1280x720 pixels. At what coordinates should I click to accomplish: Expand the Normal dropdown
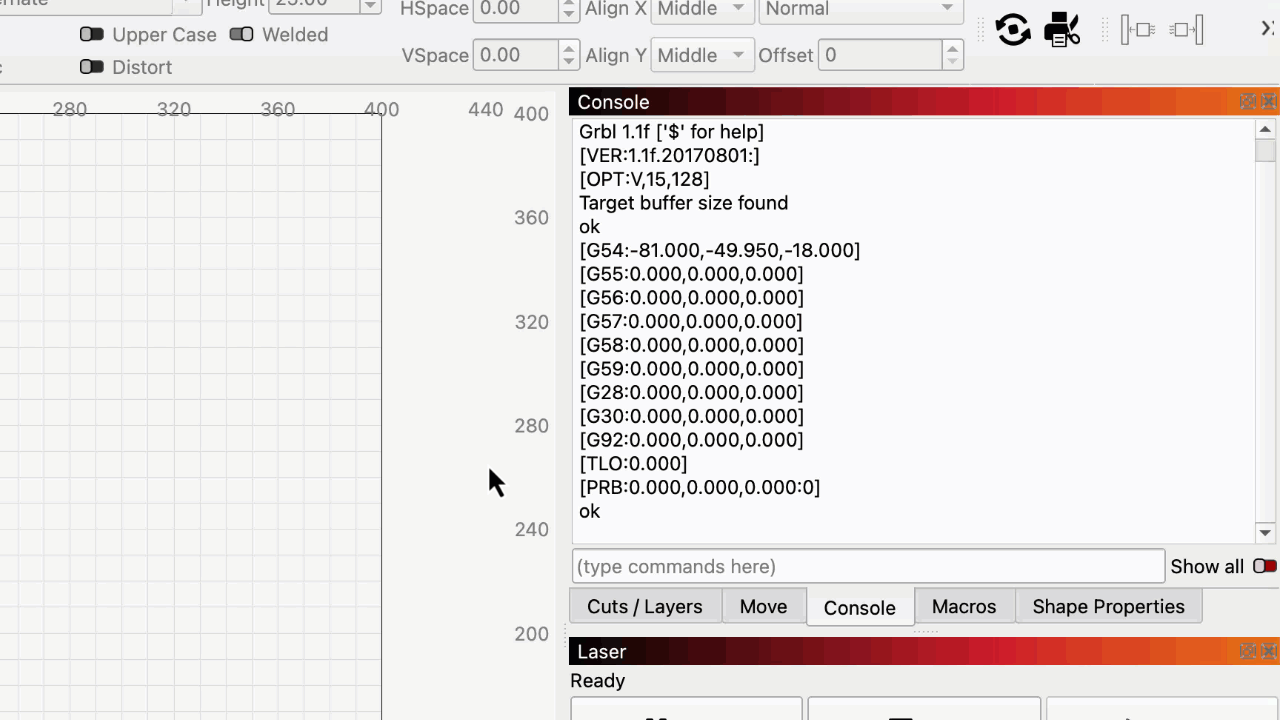pos(862,10)
